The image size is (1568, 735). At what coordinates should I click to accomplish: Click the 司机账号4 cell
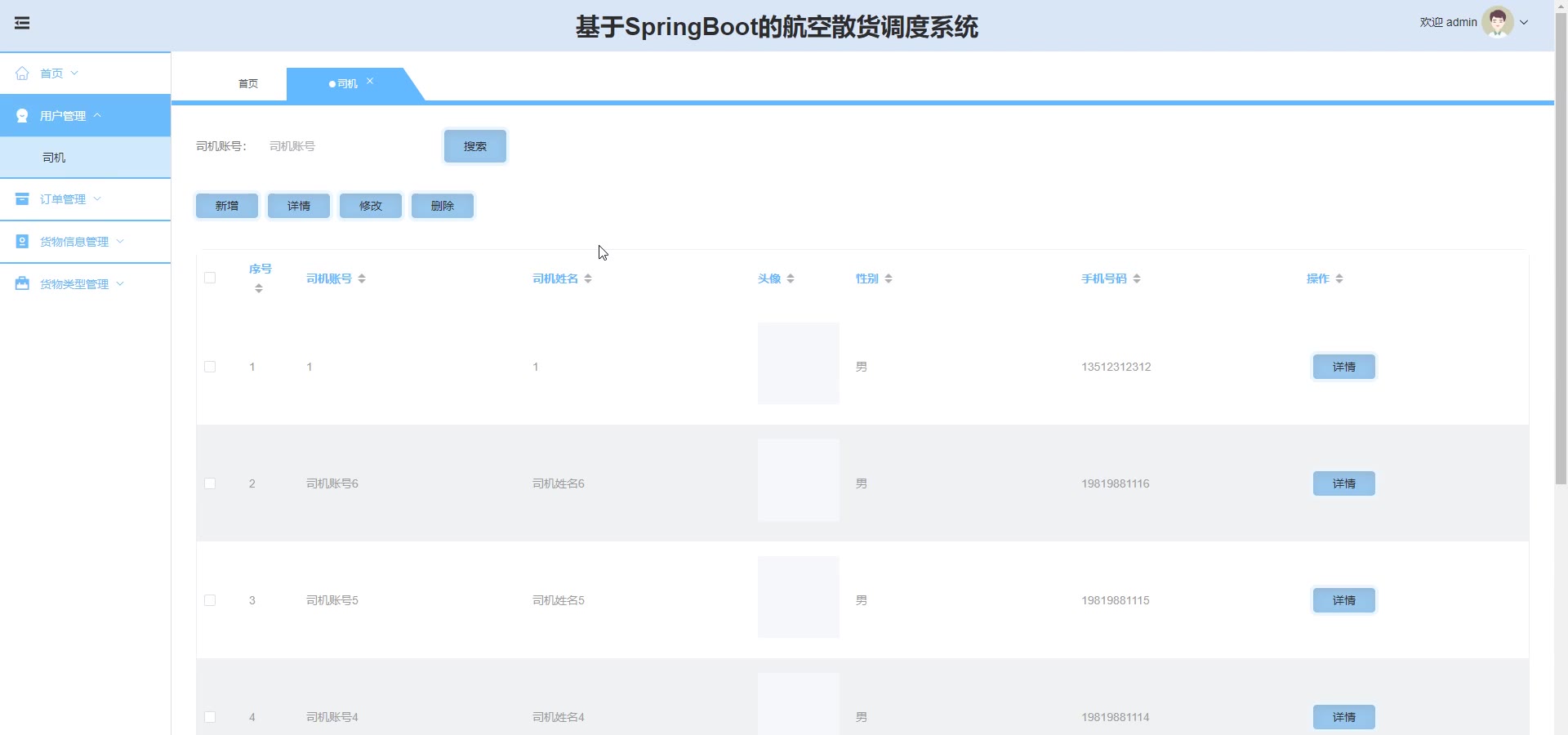coord(332,718)
